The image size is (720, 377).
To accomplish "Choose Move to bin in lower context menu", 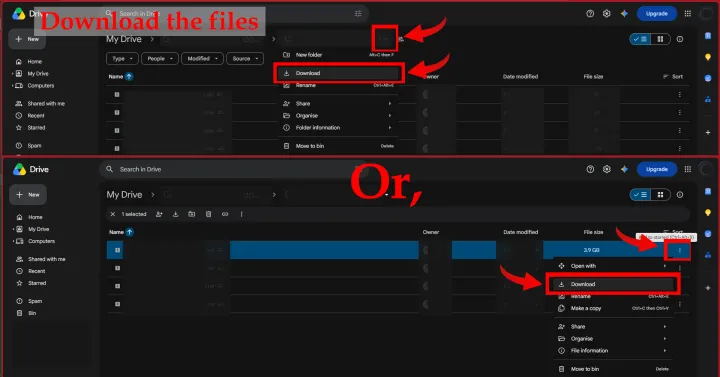I will coord(613,369).
